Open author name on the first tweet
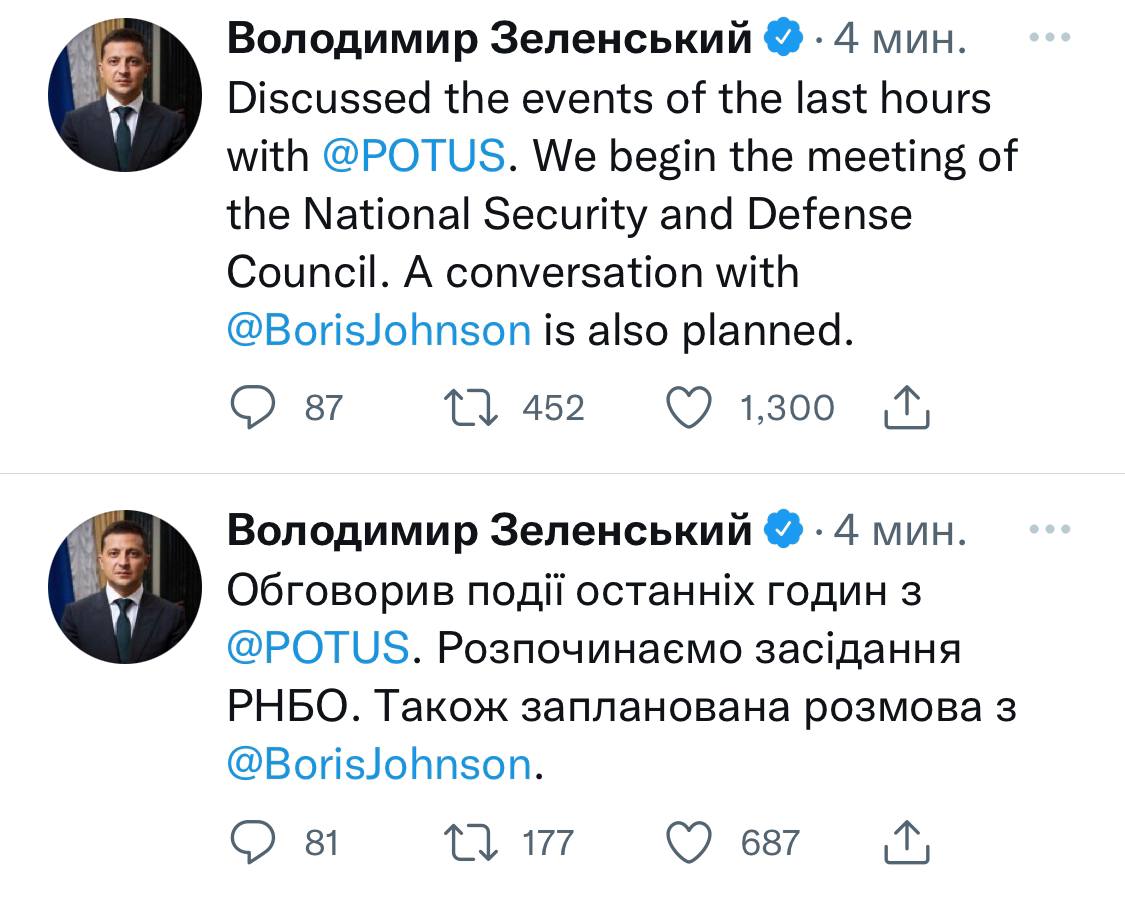This screenshot has height=905, width=1125. (x=490, y=39)
